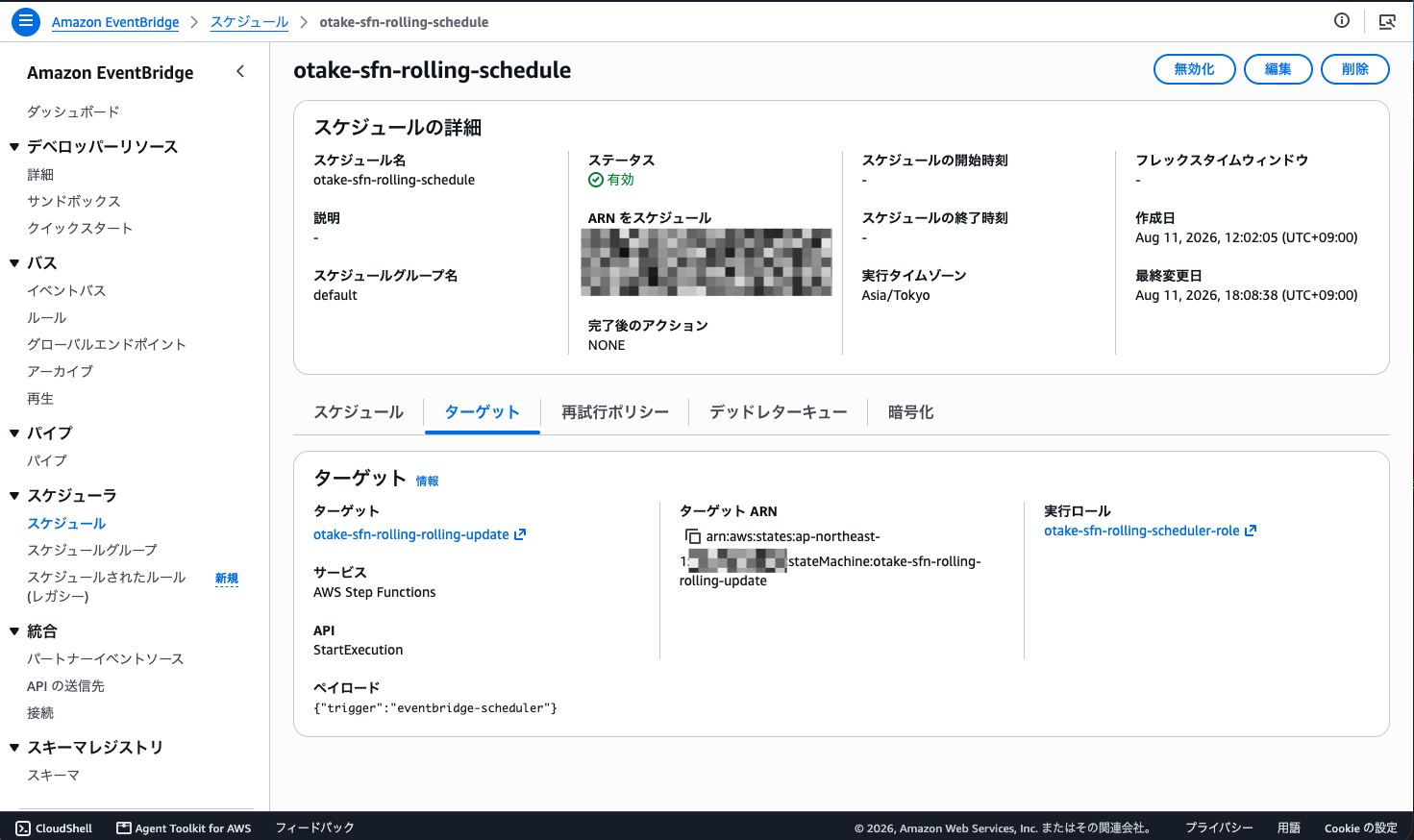Viewport: 1414px width, 840px height.
Task: Open the preferences panel icon at top right
Action: [x=1387, y=21]
